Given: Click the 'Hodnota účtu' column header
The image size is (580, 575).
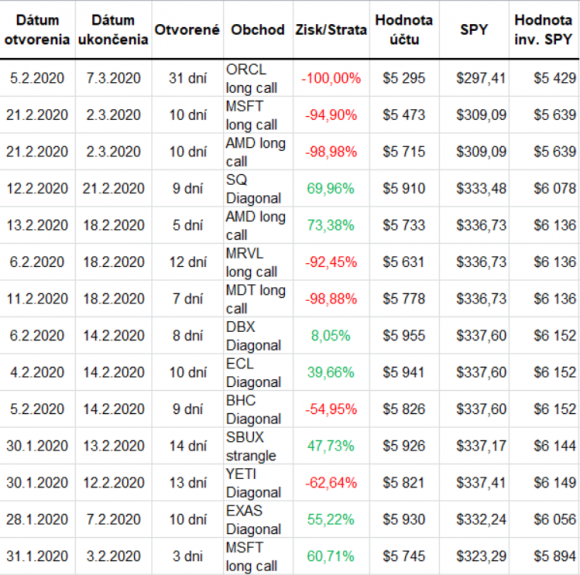Looking at the screenshot, I should (x=404, y=30).
